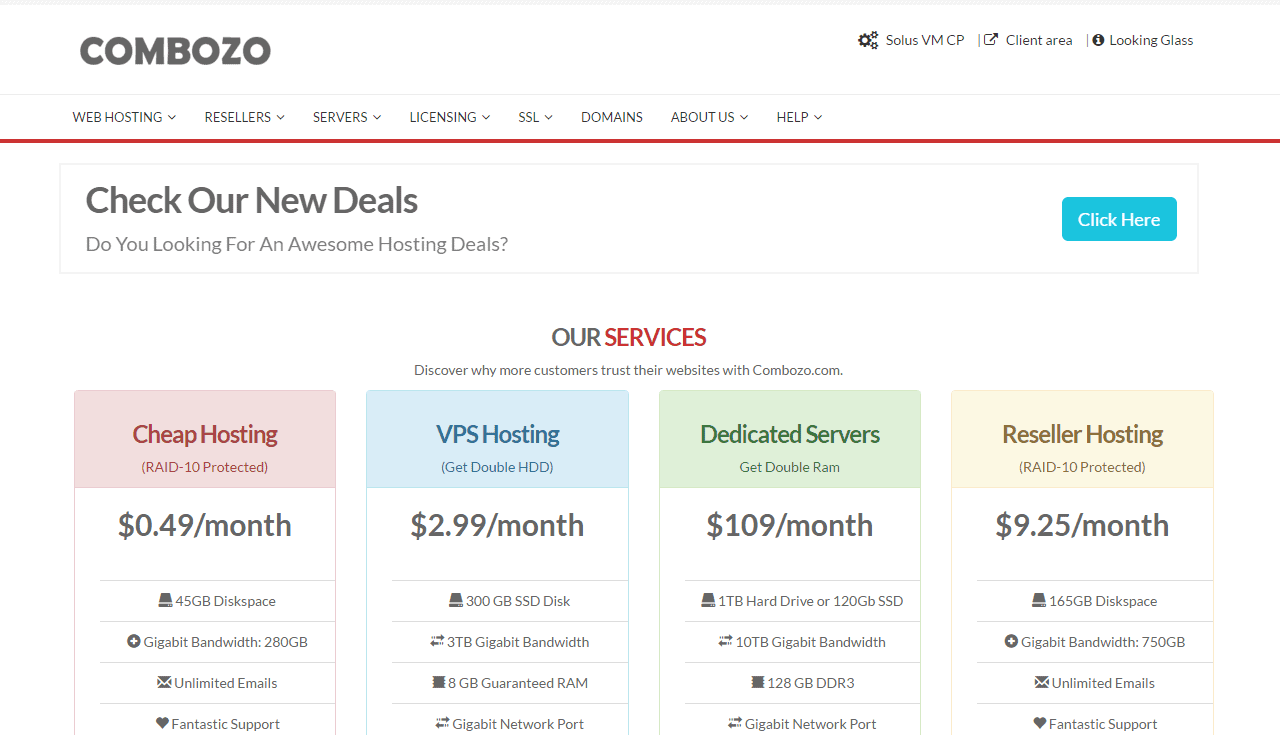This screenshot has width=1280, height=735.
Task: Click the gears icon beside Solus VM CP
Action: pyautogui.click(x=868, y=41)
